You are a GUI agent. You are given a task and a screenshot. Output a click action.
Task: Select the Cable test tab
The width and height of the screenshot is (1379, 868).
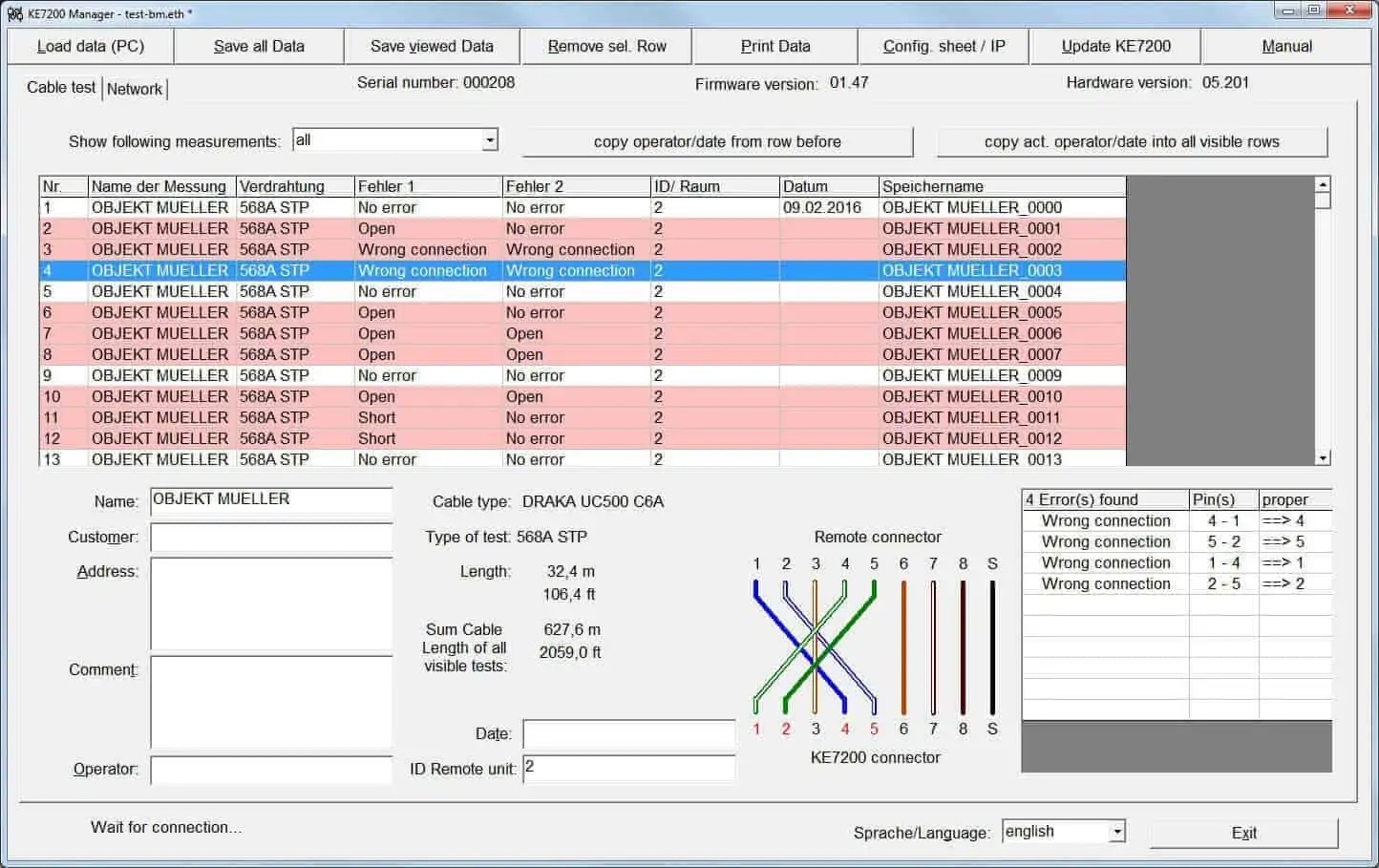pyautogui.click(x=61, y=87)
